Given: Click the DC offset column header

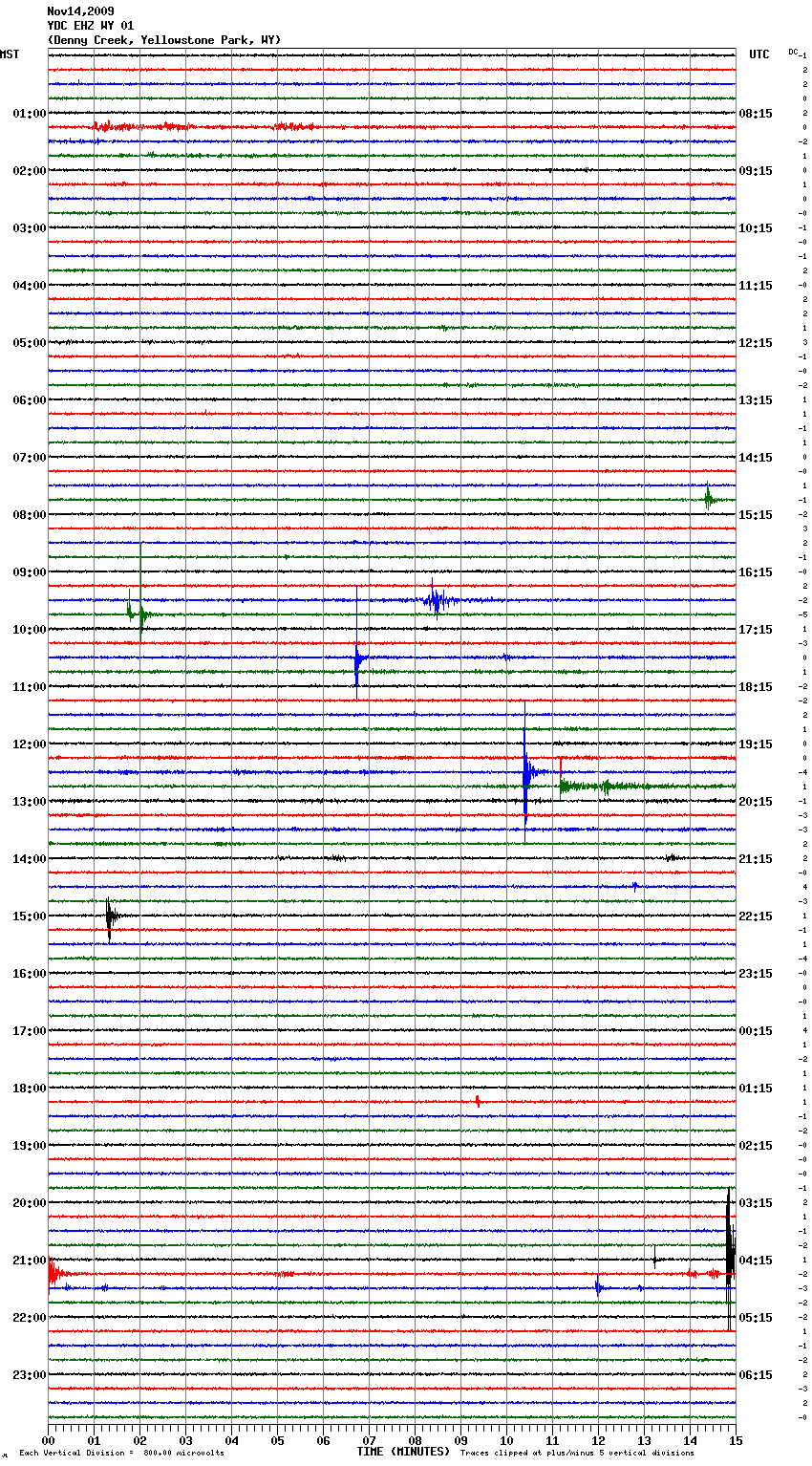Looking at the screenshot, I should [x=793, y=52].
